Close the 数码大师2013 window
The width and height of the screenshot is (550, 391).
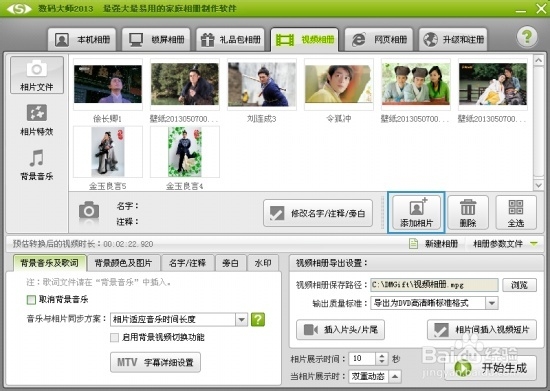point(542,8)
